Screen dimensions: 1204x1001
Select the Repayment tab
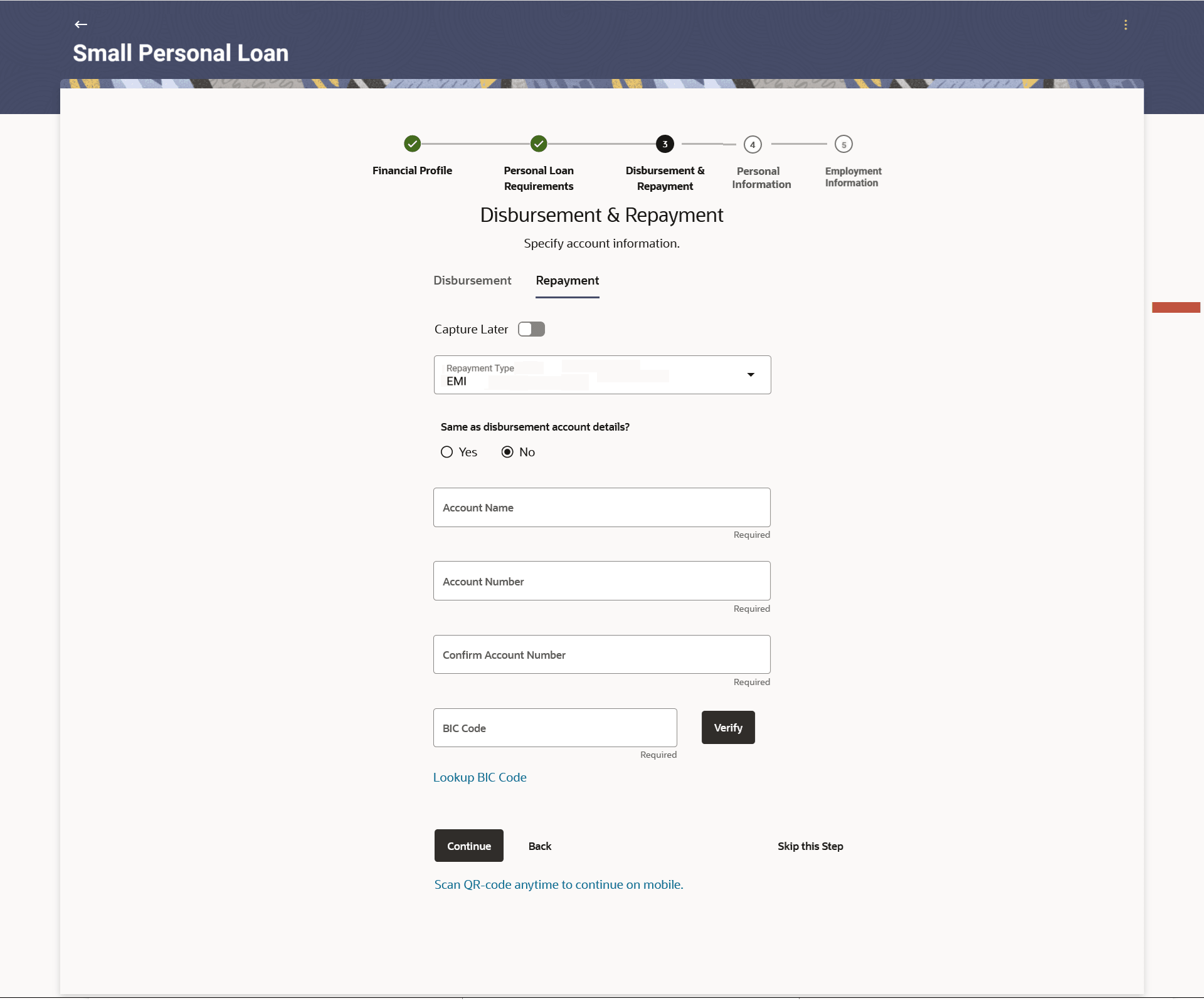pyautogui.click(x=567, y=280)
